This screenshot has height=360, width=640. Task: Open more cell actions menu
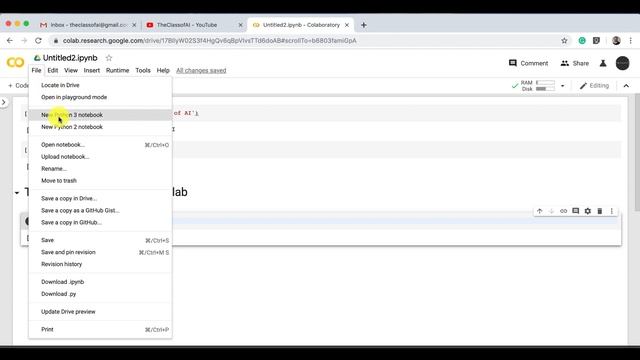[611, 211]
